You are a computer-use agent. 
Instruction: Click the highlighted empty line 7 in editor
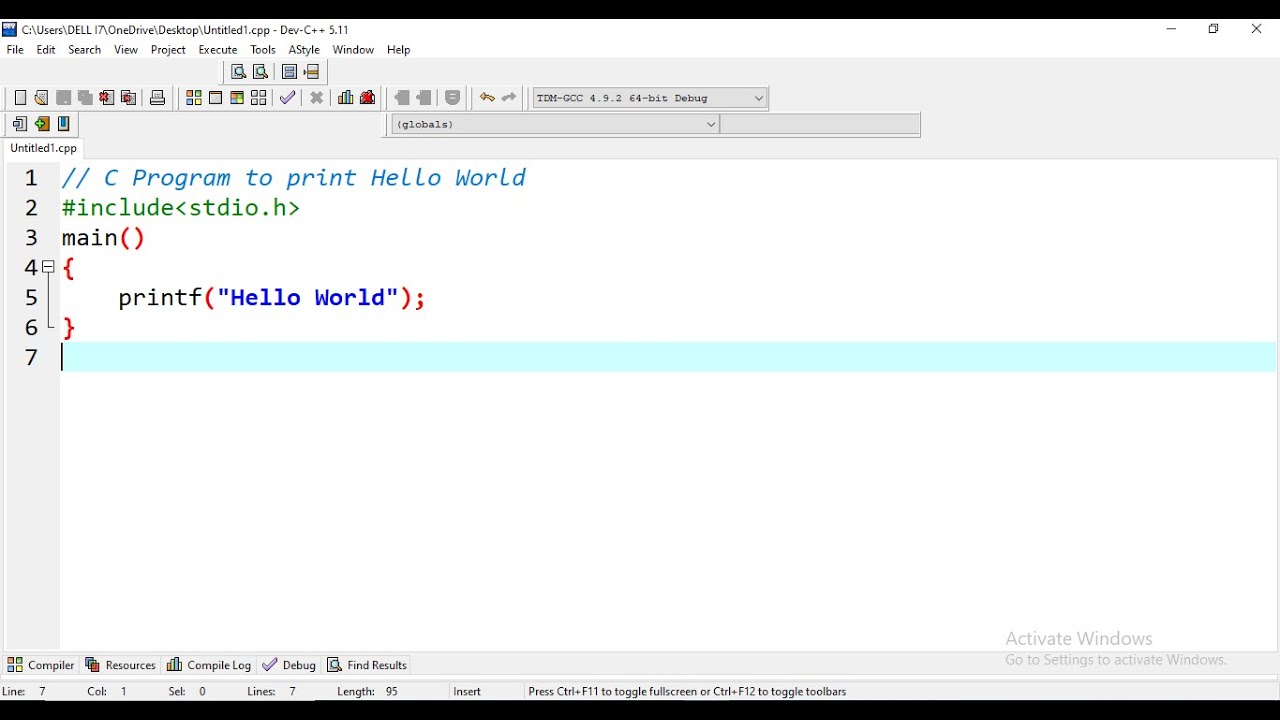coord(668,357)
